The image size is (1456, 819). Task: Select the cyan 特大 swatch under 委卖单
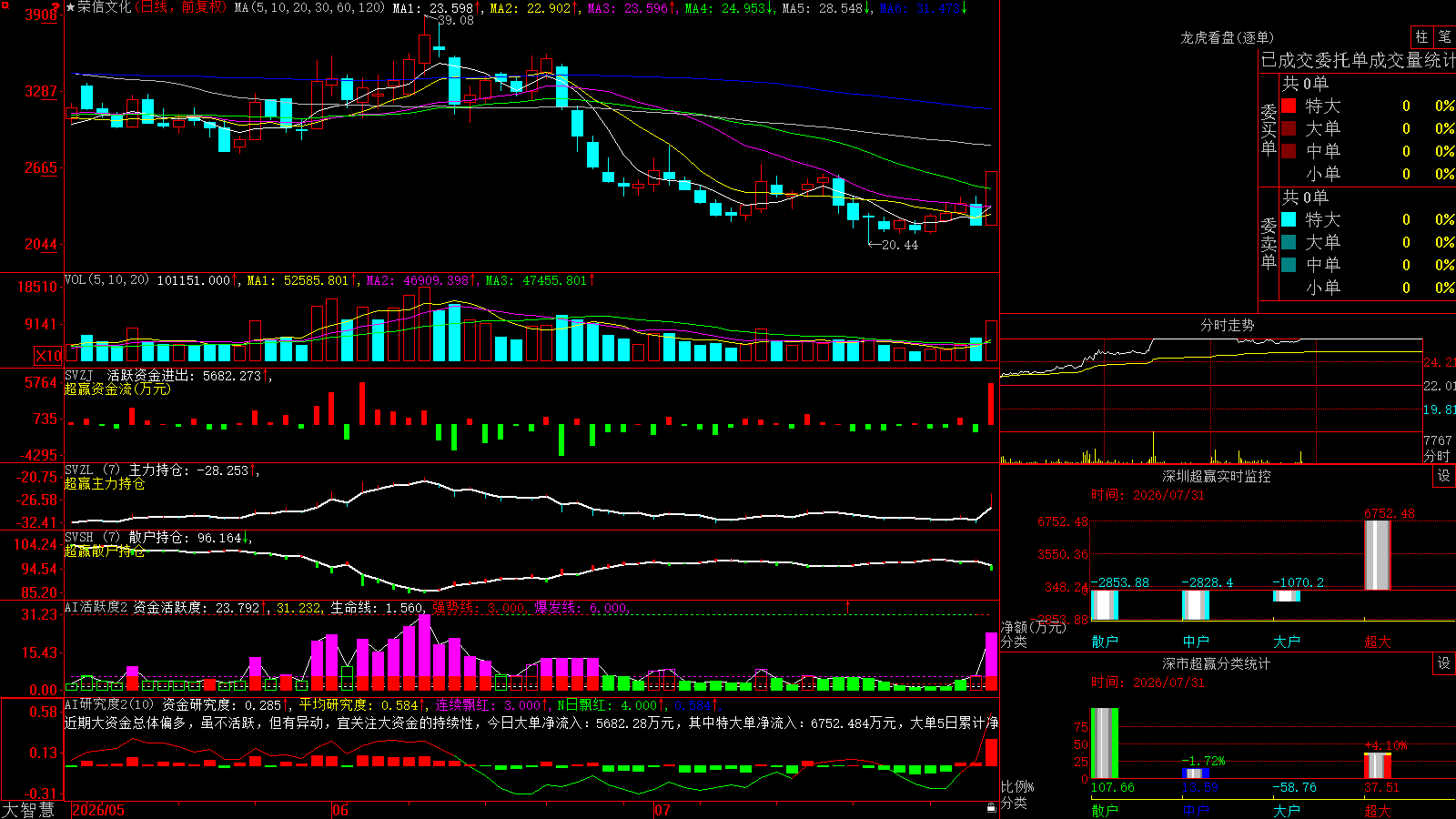point(1289,219)
